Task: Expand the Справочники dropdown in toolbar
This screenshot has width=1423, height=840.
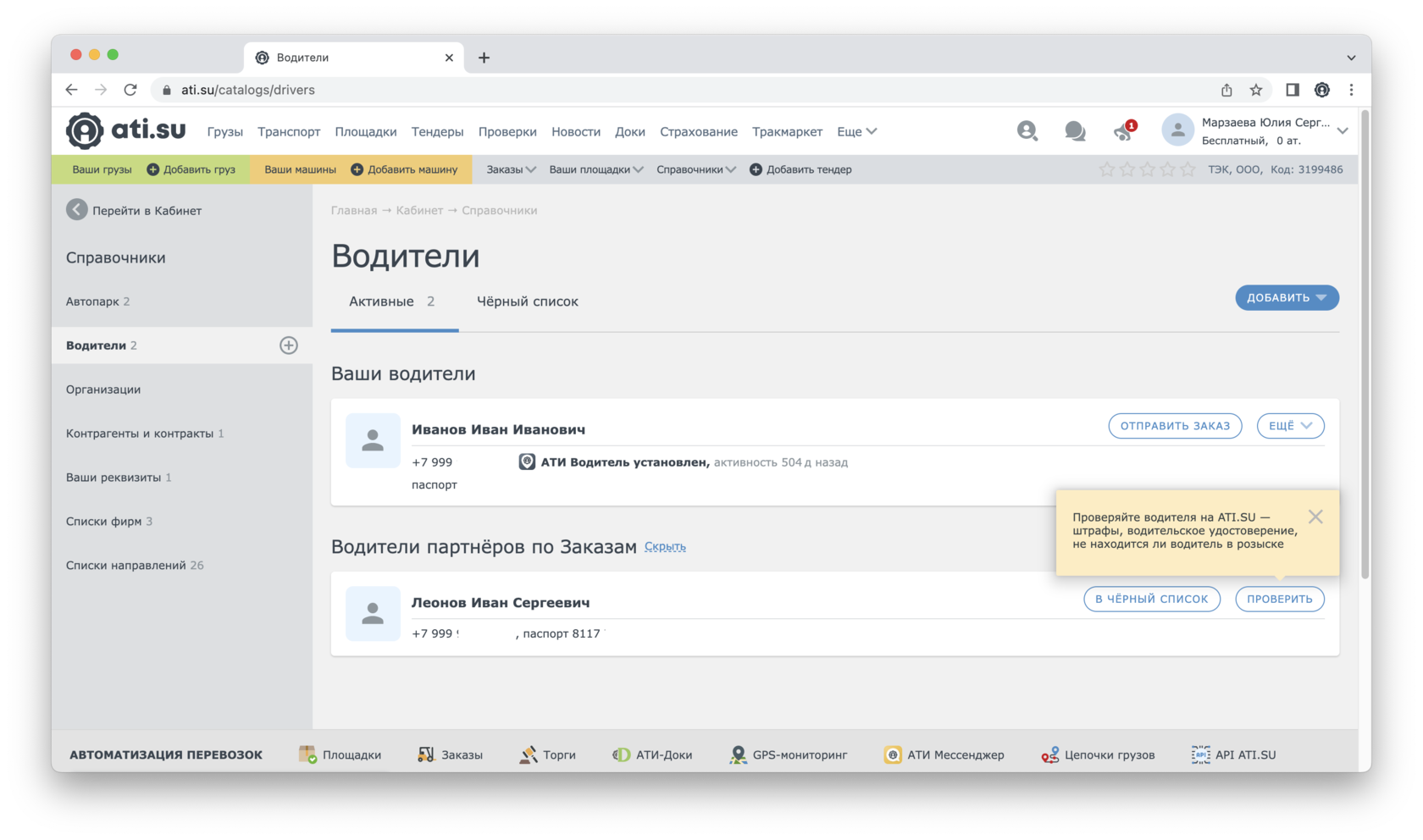Action: coord(696,169)
